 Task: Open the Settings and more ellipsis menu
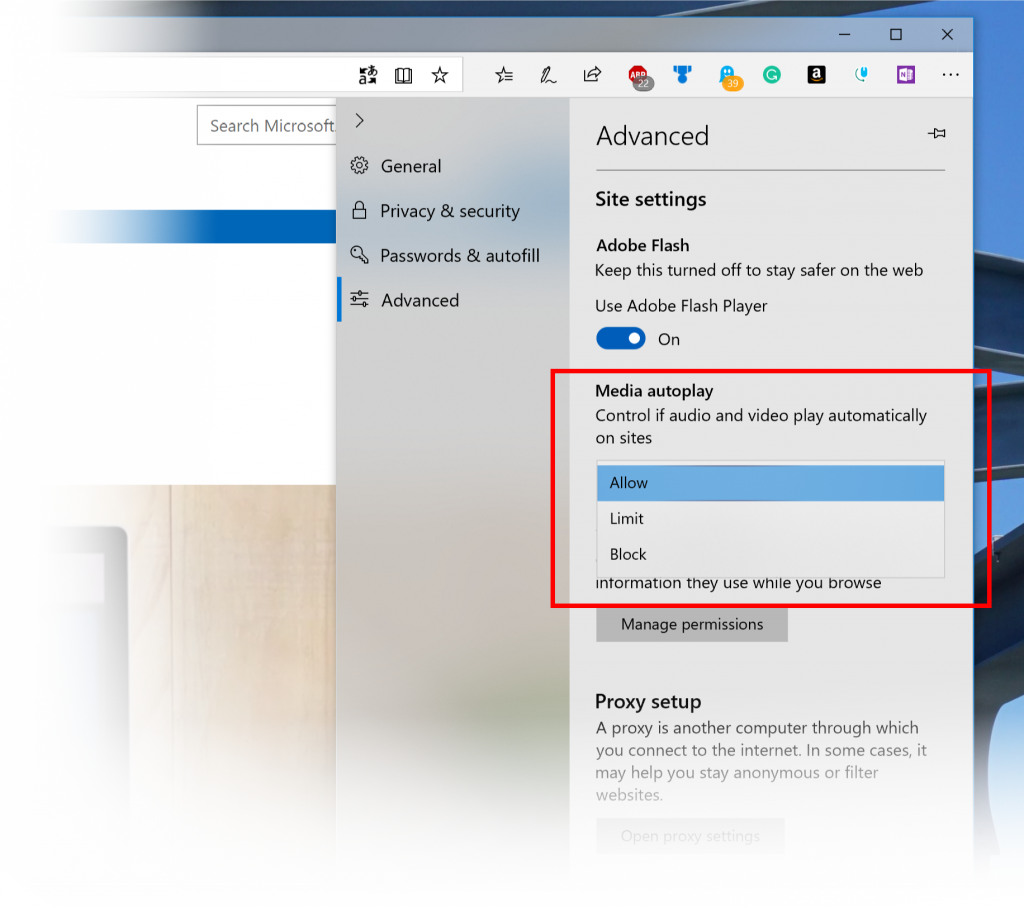950,74
